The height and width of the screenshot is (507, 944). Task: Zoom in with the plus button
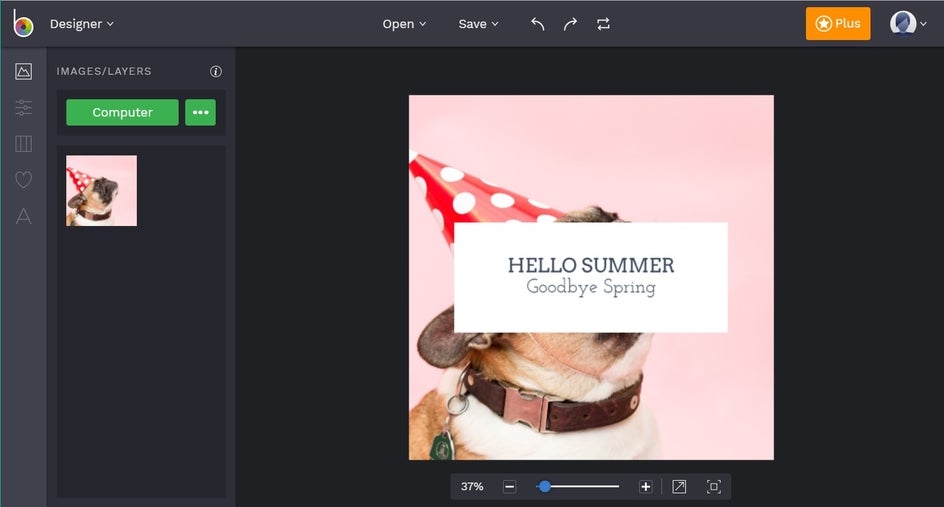tap(645, 487)
